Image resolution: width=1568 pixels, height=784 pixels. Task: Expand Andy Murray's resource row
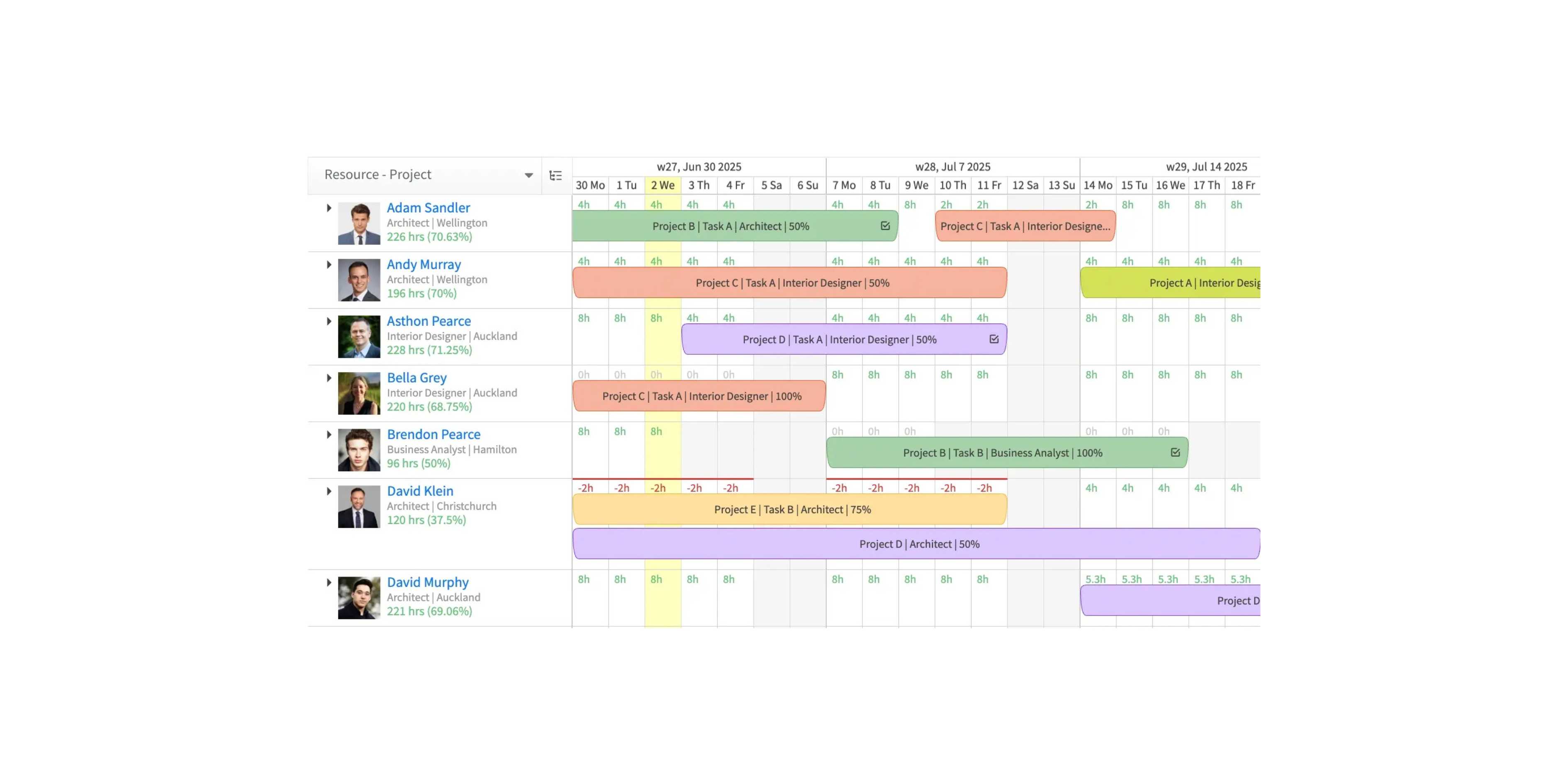pos(329,265)
